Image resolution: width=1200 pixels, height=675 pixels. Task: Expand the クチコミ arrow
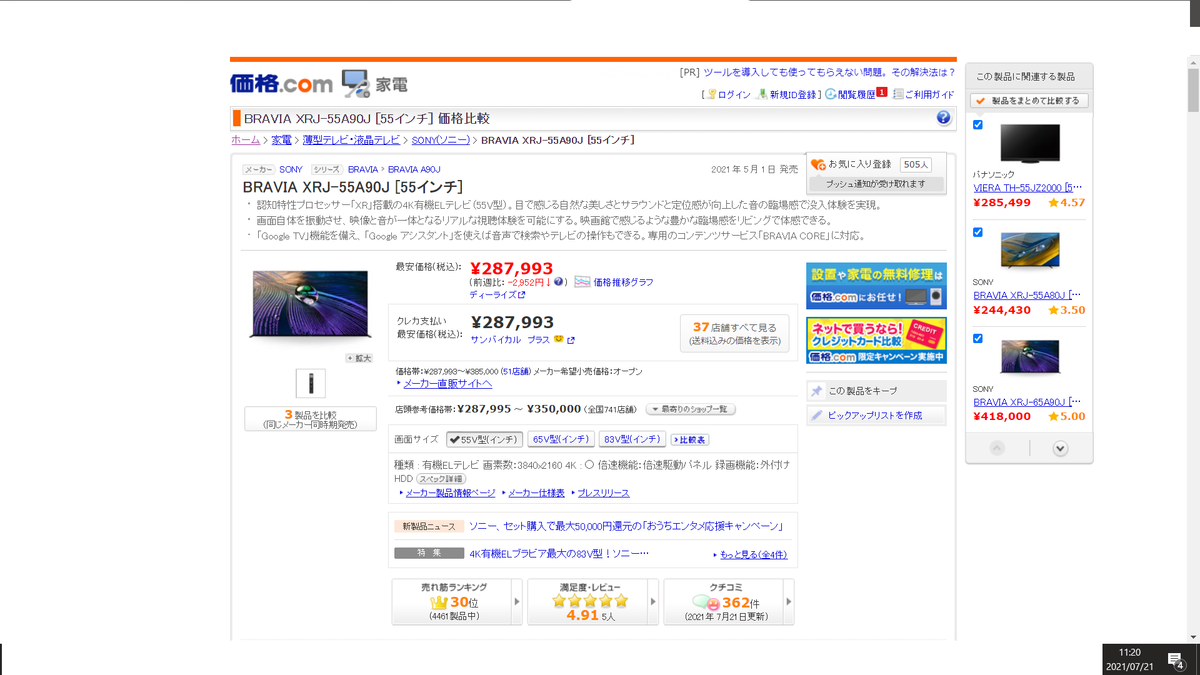point(789,602)
